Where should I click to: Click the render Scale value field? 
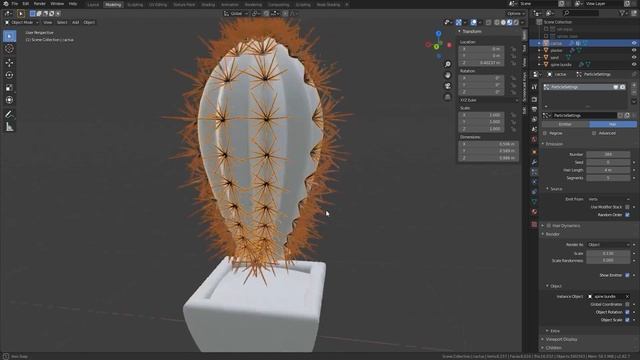tap(608, 253)
